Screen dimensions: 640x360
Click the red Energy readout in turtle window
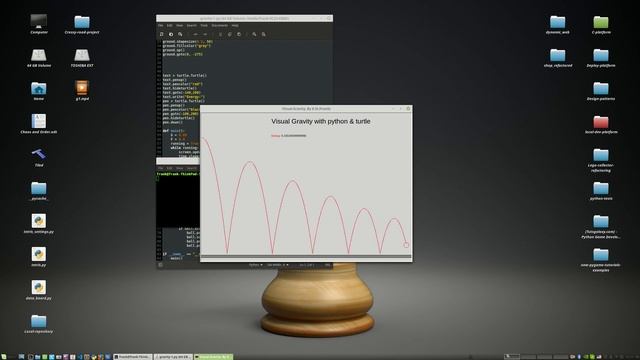(x=289, y=136)
